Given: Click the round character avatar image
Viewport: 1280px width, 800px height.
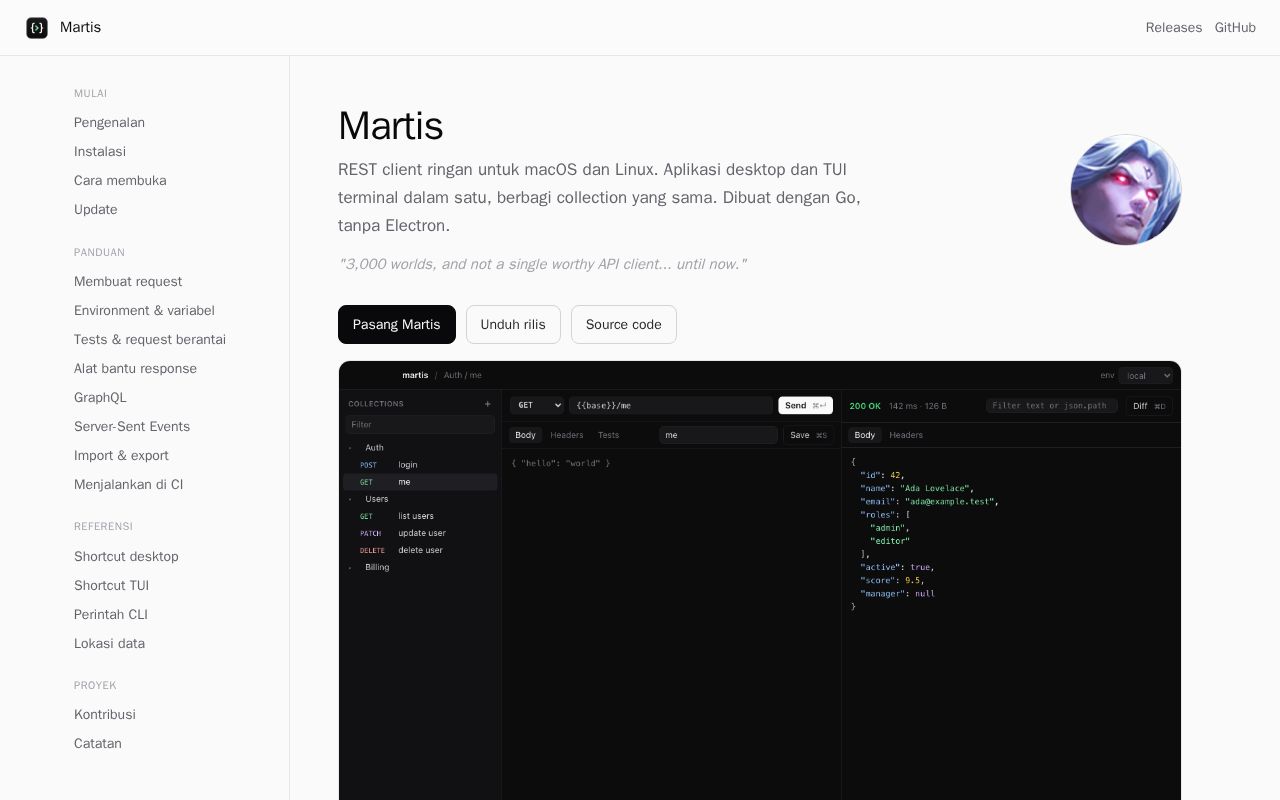Looking at the screenshot, I should click(1126, 190).
